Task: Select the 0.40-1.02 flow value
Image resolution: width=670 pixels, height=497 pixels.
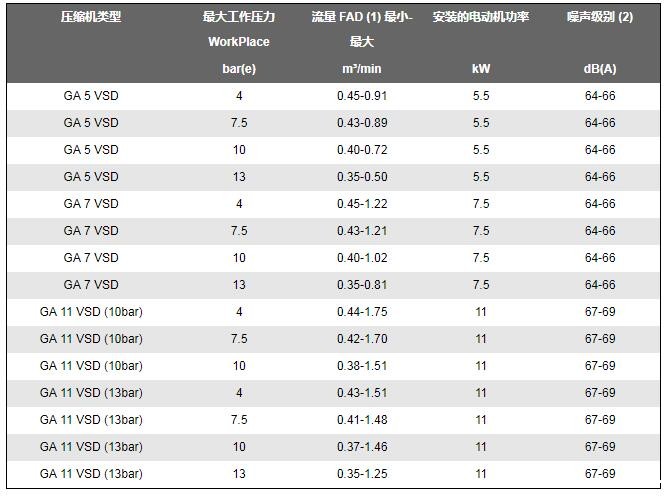Action: [x=361, y=258]
